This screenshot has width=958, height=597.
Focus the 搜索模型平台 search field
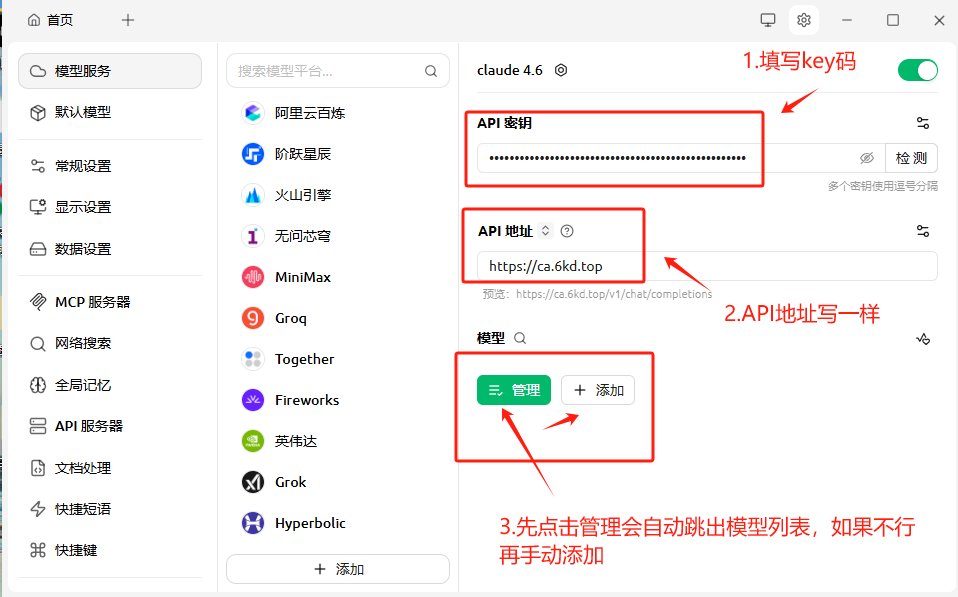(x=338, y=71)
